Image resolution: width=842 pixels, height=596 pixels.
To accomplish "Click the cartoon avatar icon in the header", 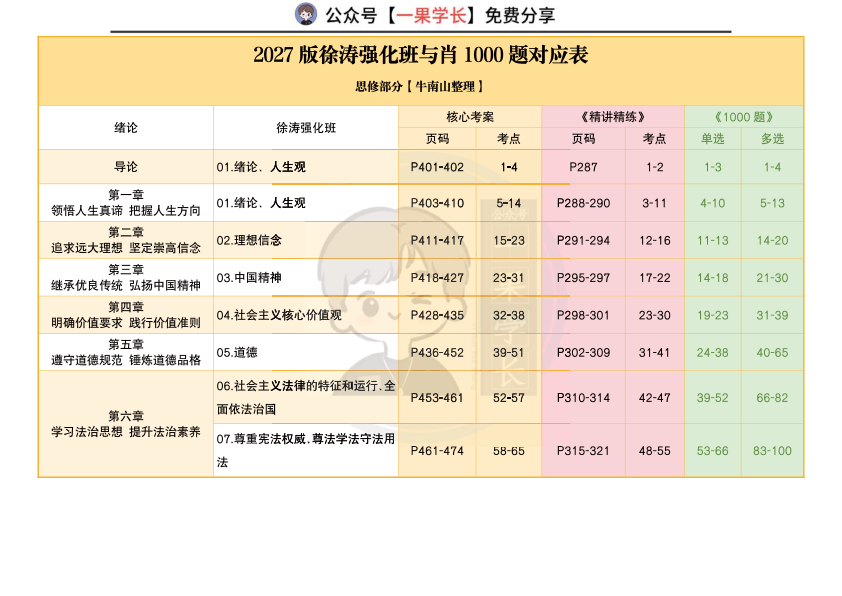I will pyautogui.click(x=306, y=14).
